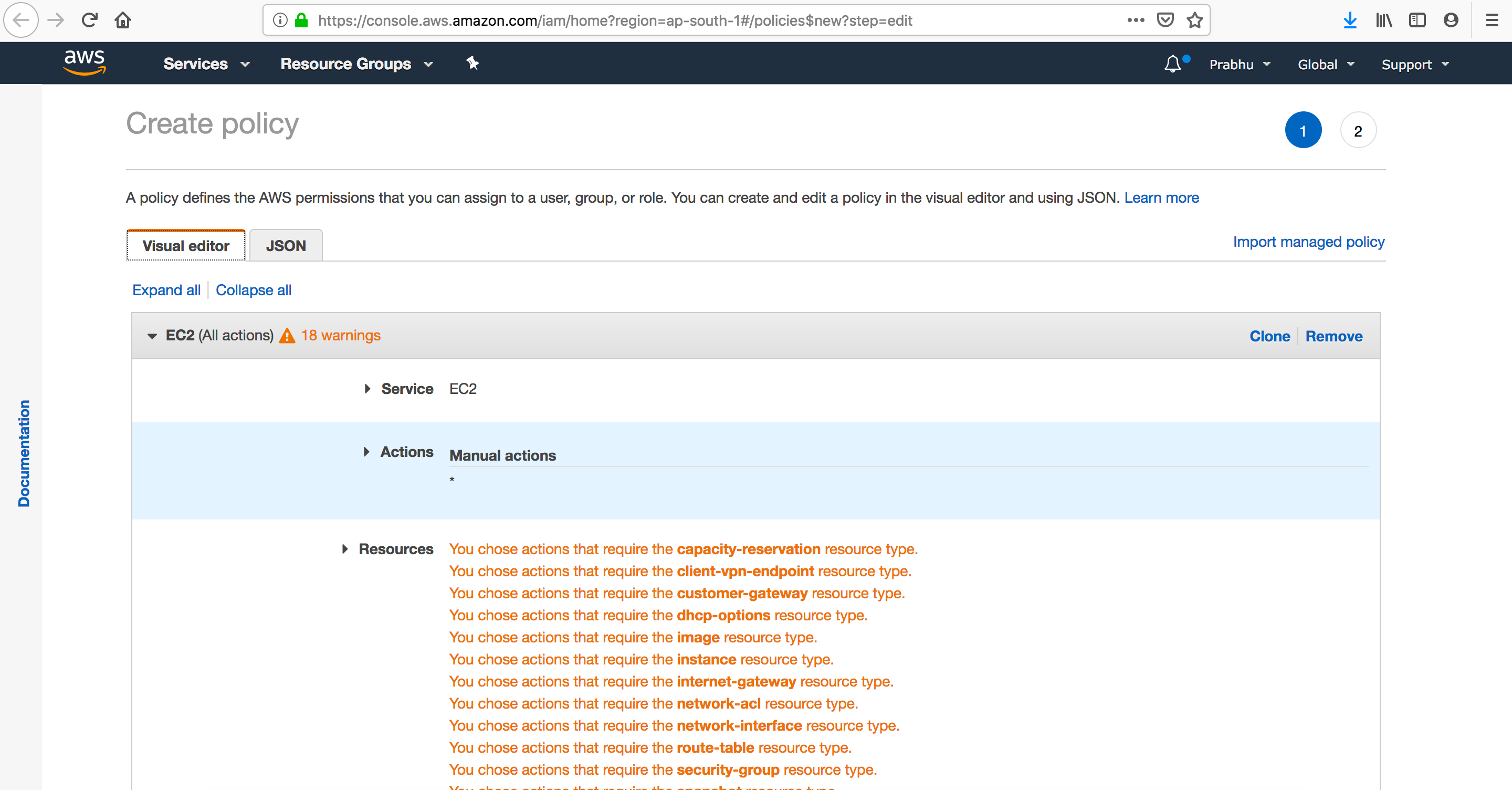Click the image resource type warning
The width and height of the screenshot is (1512, 790).
pos(633,637)
